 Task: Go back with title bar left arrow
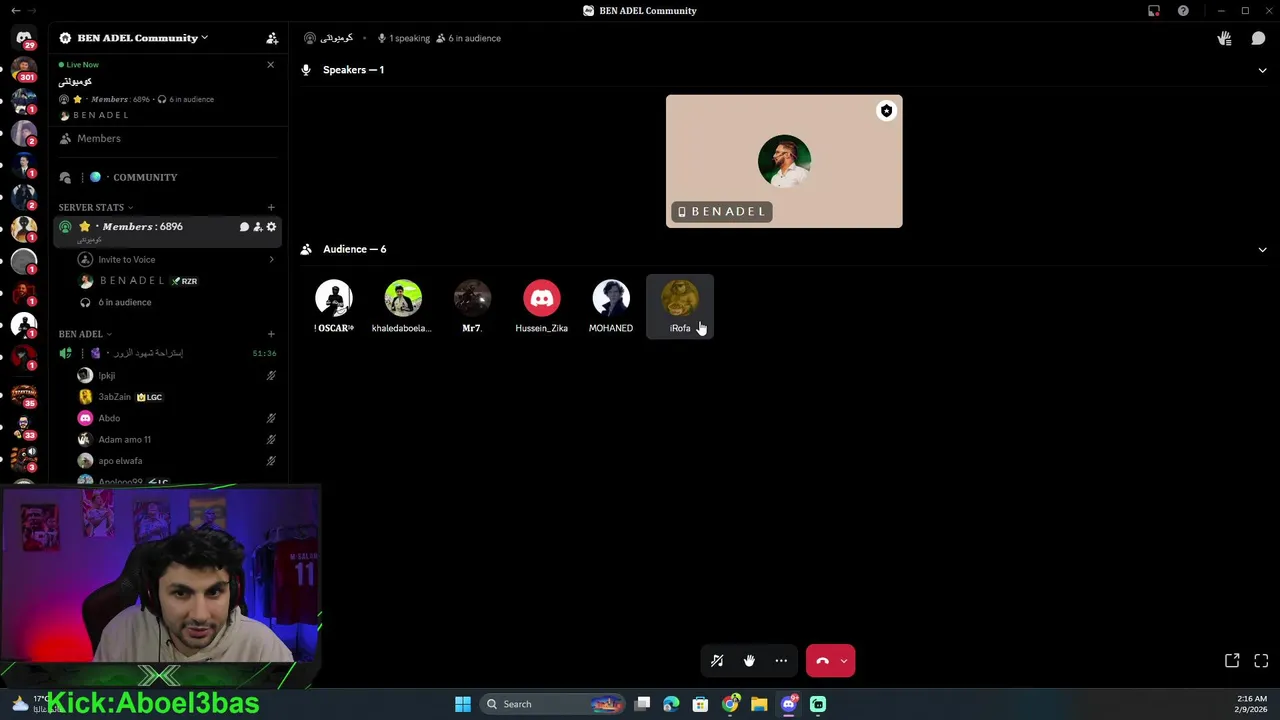15,11
